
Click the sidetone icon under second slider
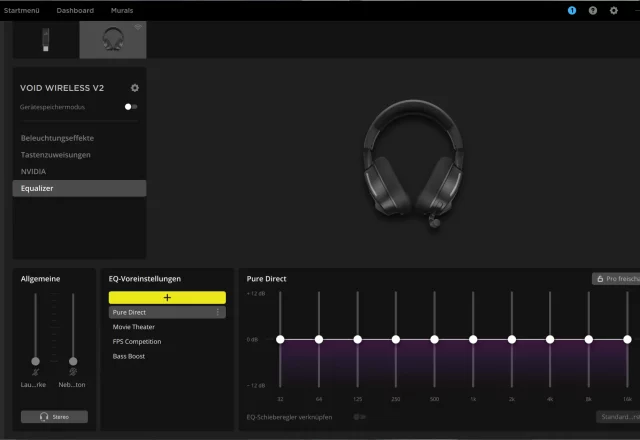[x=72, y=372]
